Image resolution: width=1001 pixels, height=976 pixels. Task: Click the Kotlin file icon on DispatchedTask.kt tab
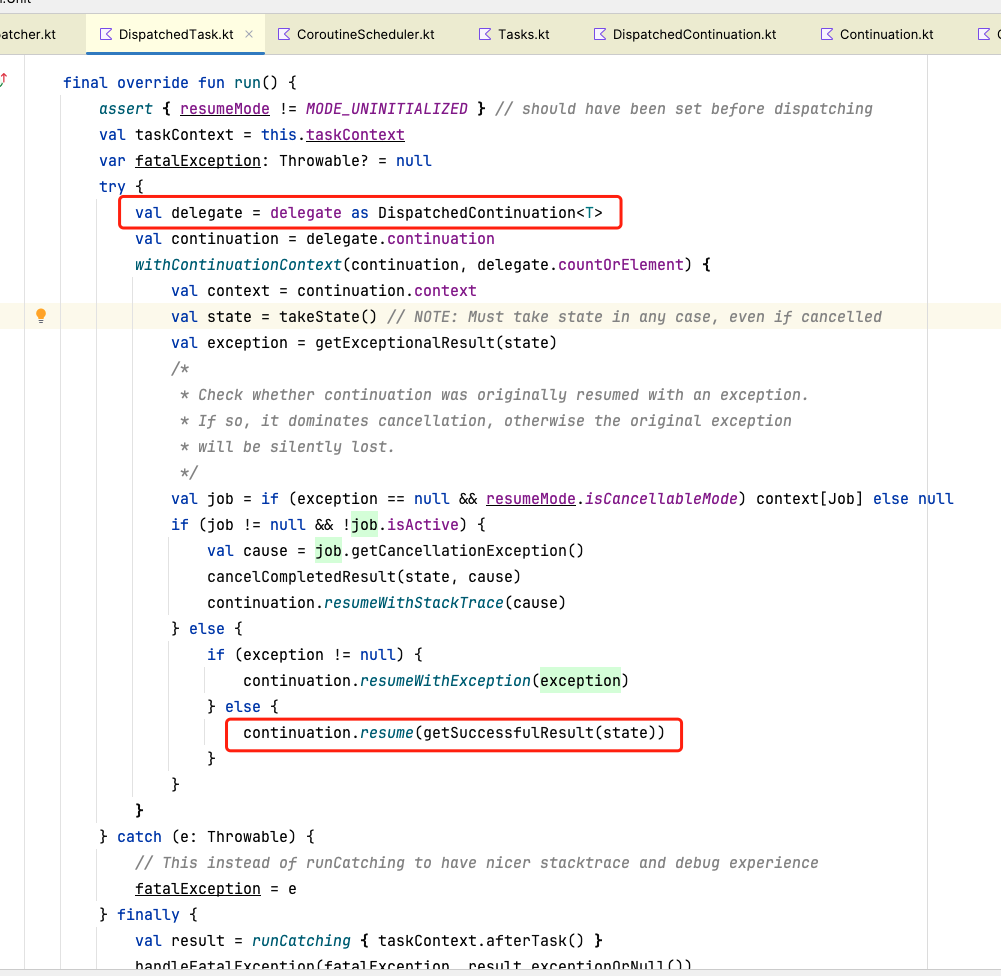tap(106, 34)
